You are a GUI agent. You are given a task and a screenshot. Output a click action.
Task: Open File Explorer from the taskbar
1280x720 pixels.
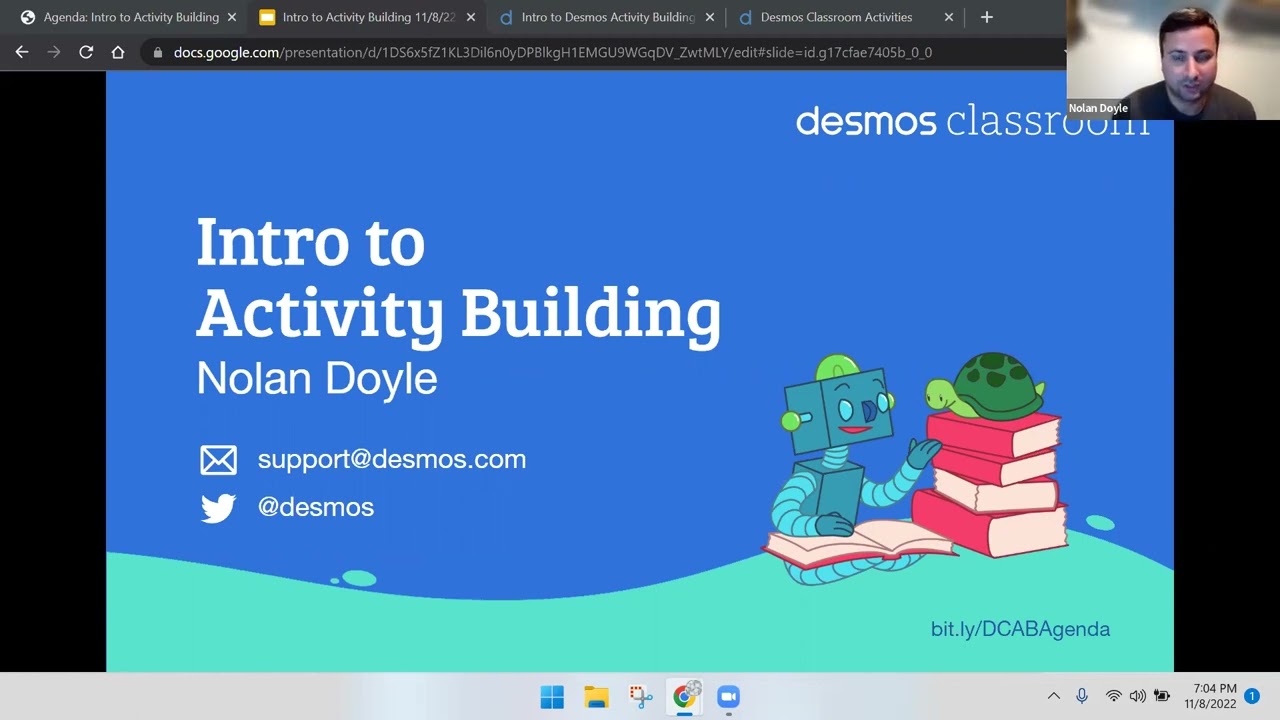coord(596,697)
